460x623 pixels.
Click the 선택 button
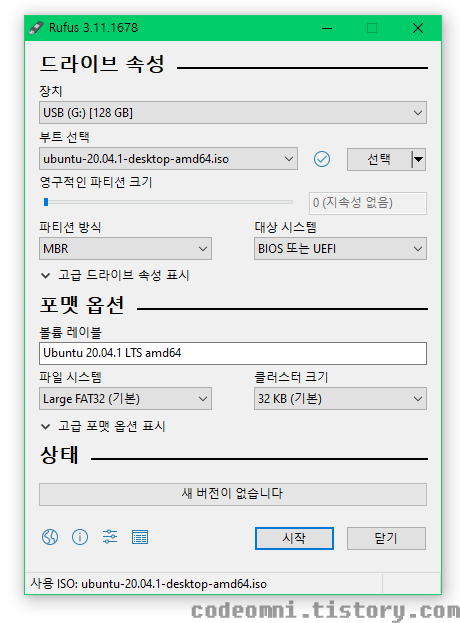379,160
